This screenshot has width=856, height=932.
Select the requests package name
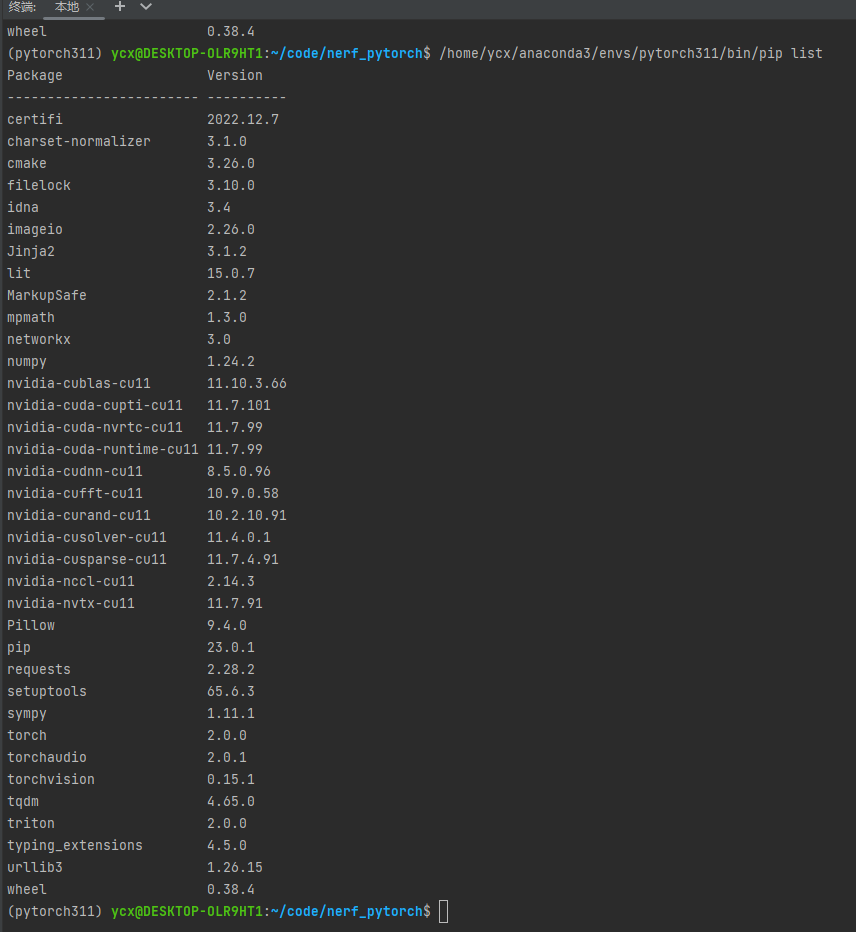tap(39, 669)
